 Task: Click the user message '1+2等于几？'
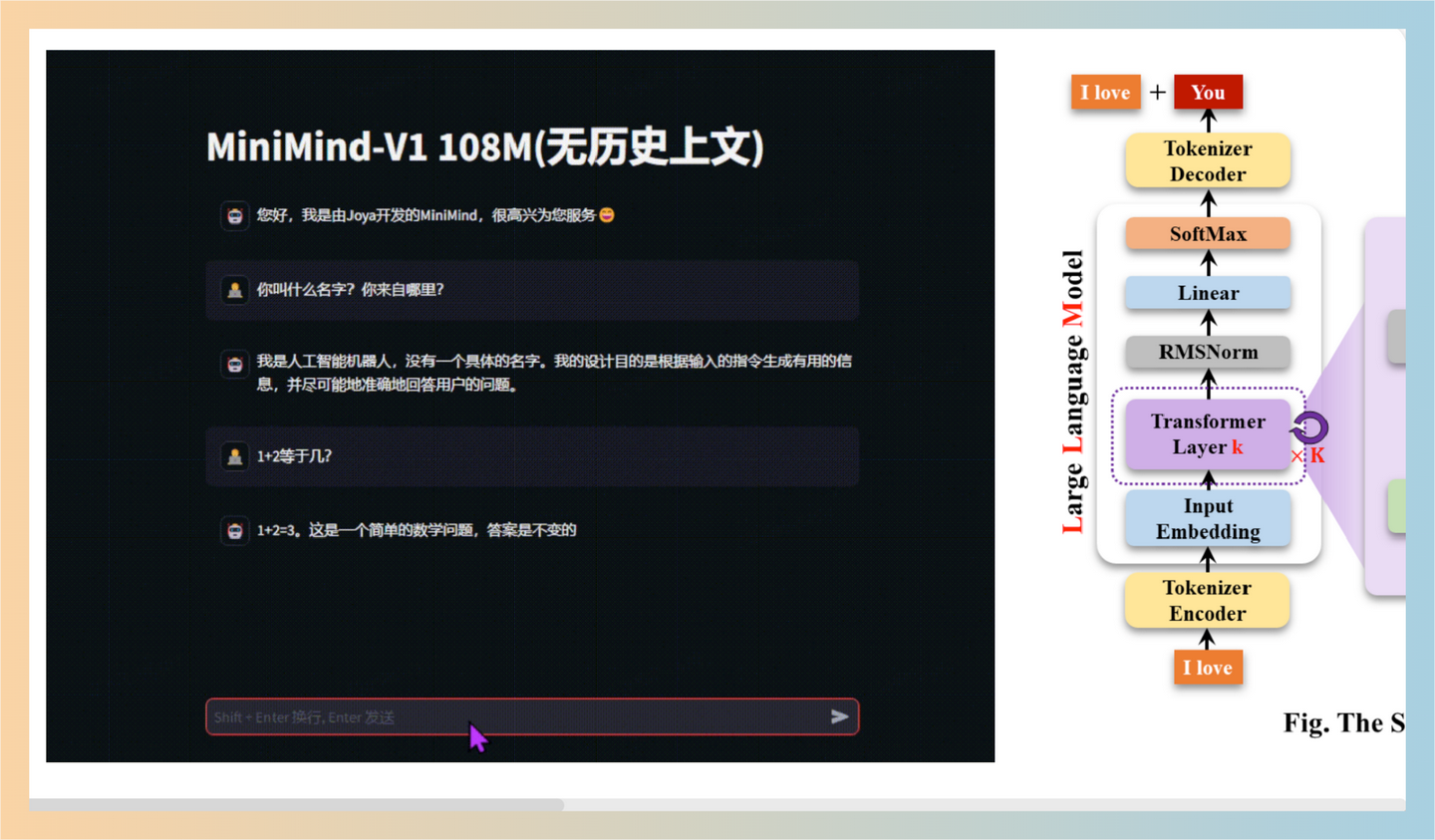[295, 456]
